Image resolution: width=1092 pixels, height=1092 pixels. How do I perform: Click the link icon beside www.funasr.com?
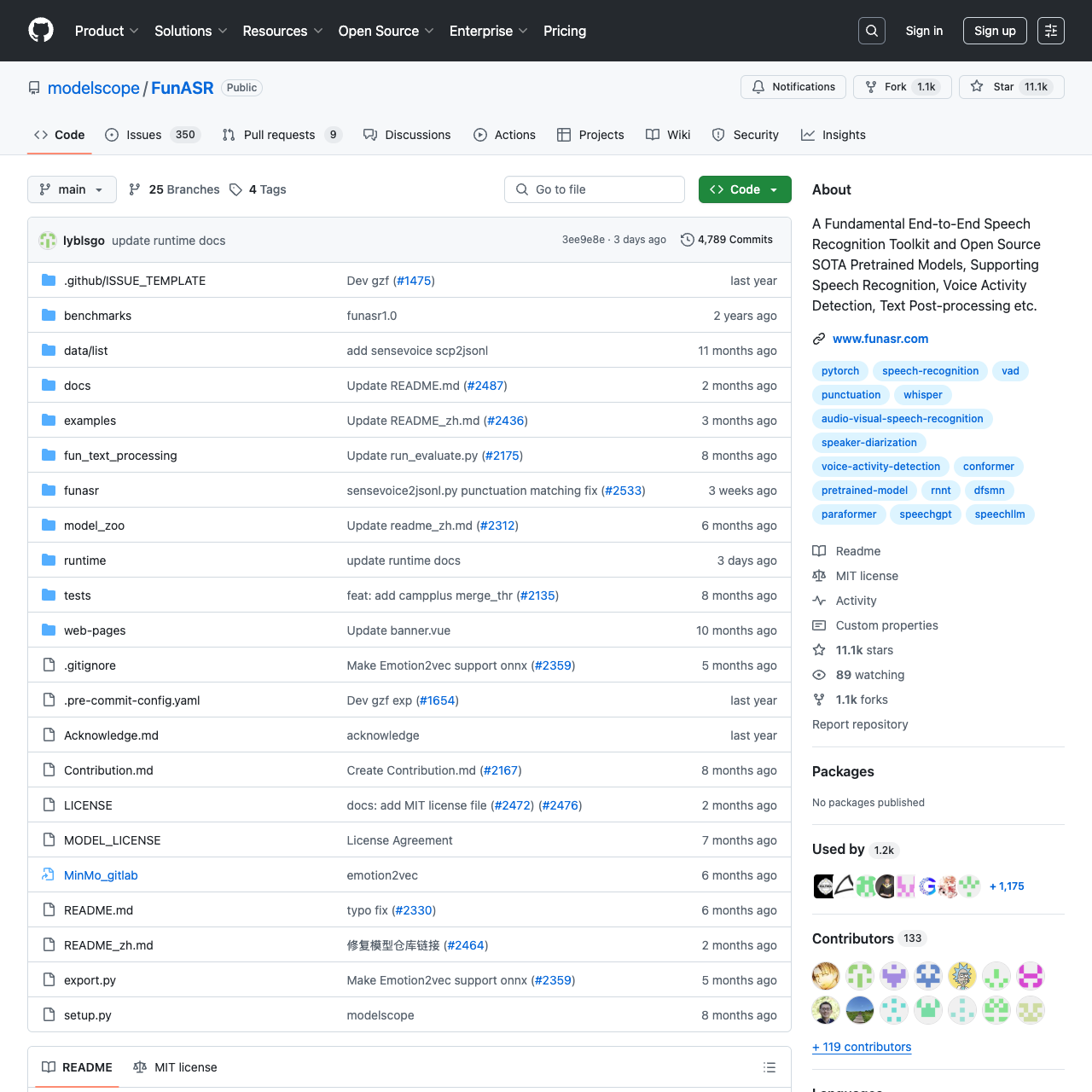click(819, 339)
